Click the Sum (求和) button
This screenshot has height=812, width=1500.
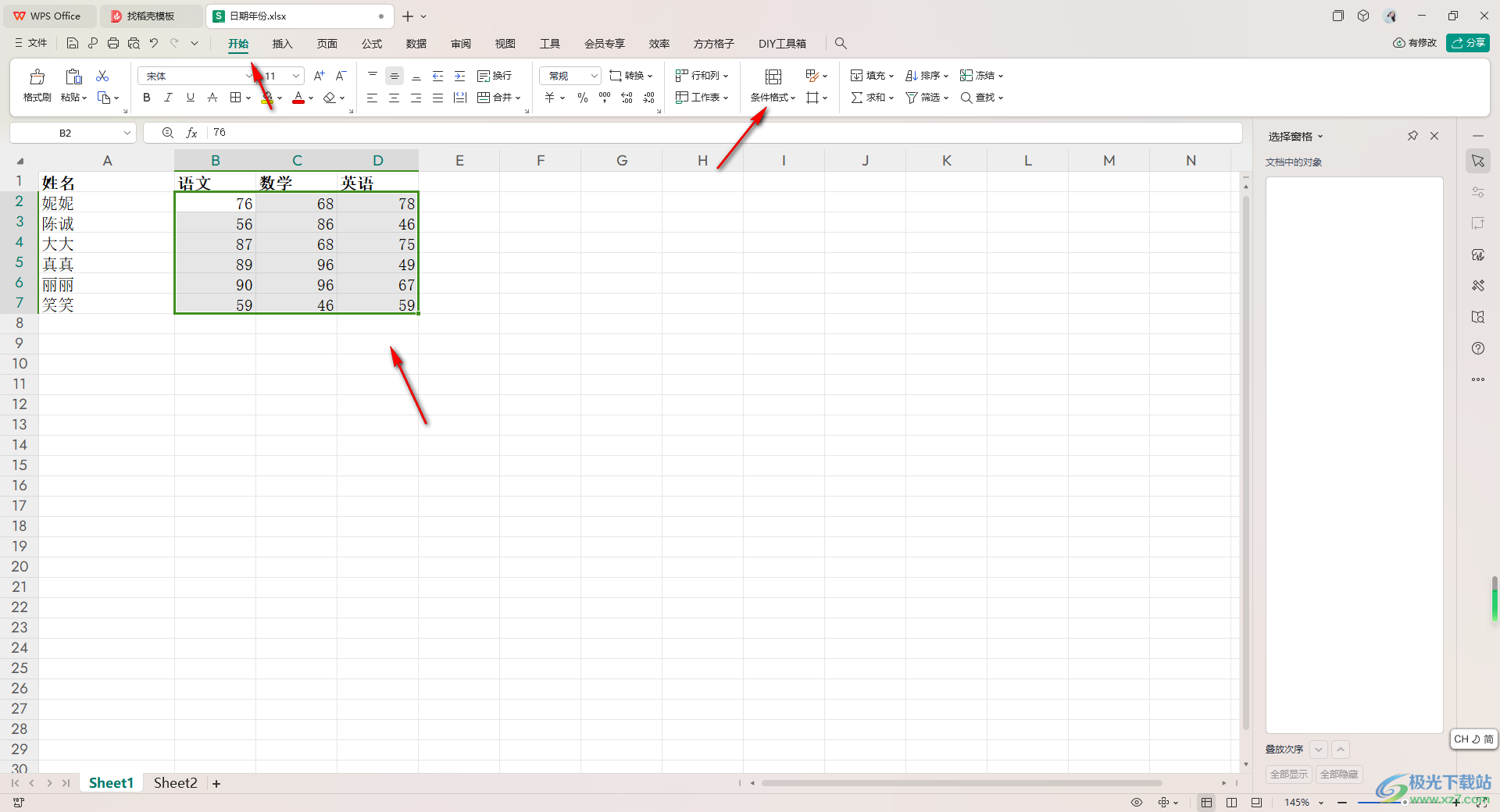[x=872, y=98]
